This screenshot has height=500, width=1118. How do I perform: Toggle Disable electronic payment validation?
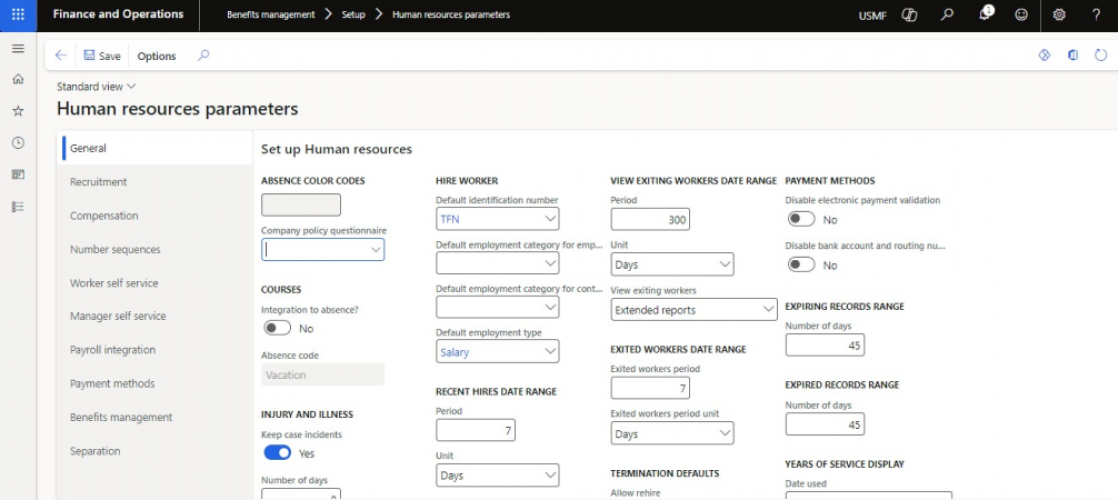tap(801, 219)
